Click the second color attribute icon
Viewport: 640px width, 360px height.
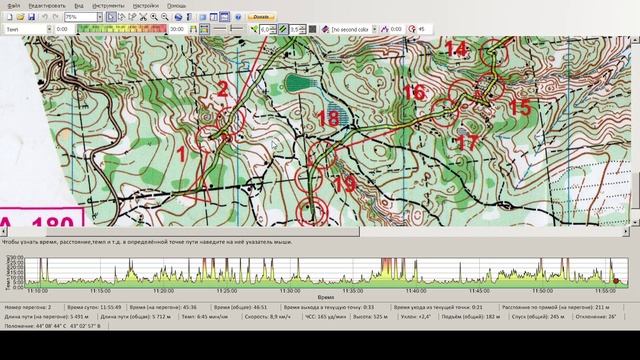(325, 29)
